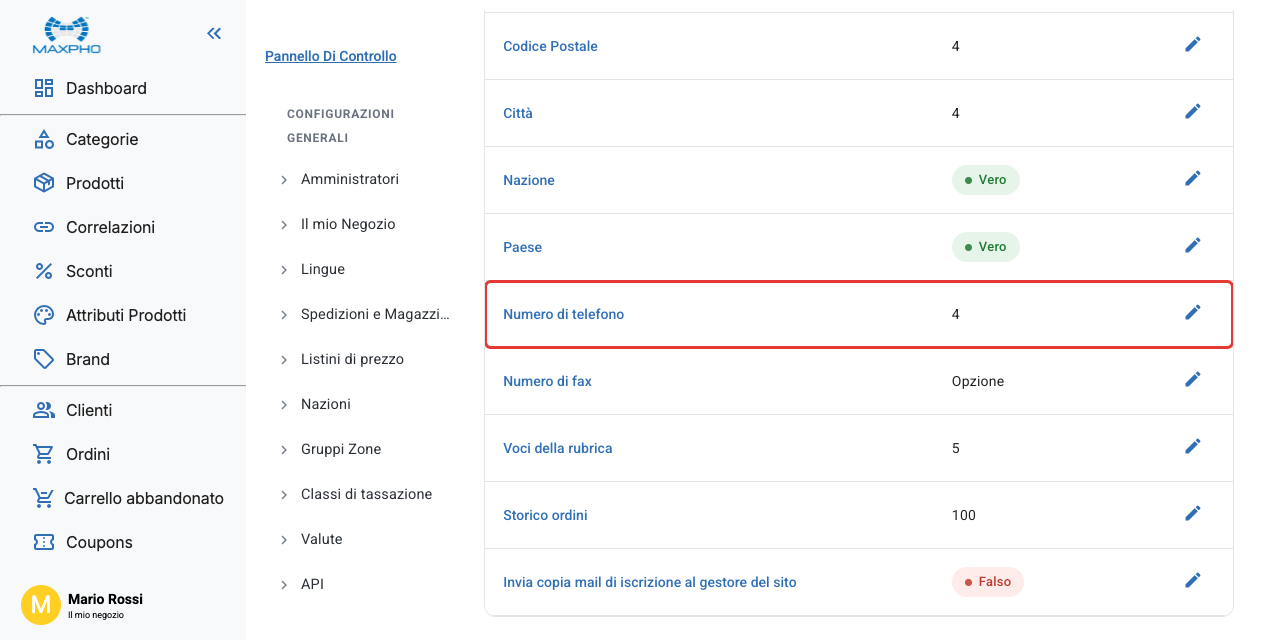The height and width of the screenshot is (640, 1280).
Task: Click the edit pencil for Paese
Action: click(x=1192, y=246)
